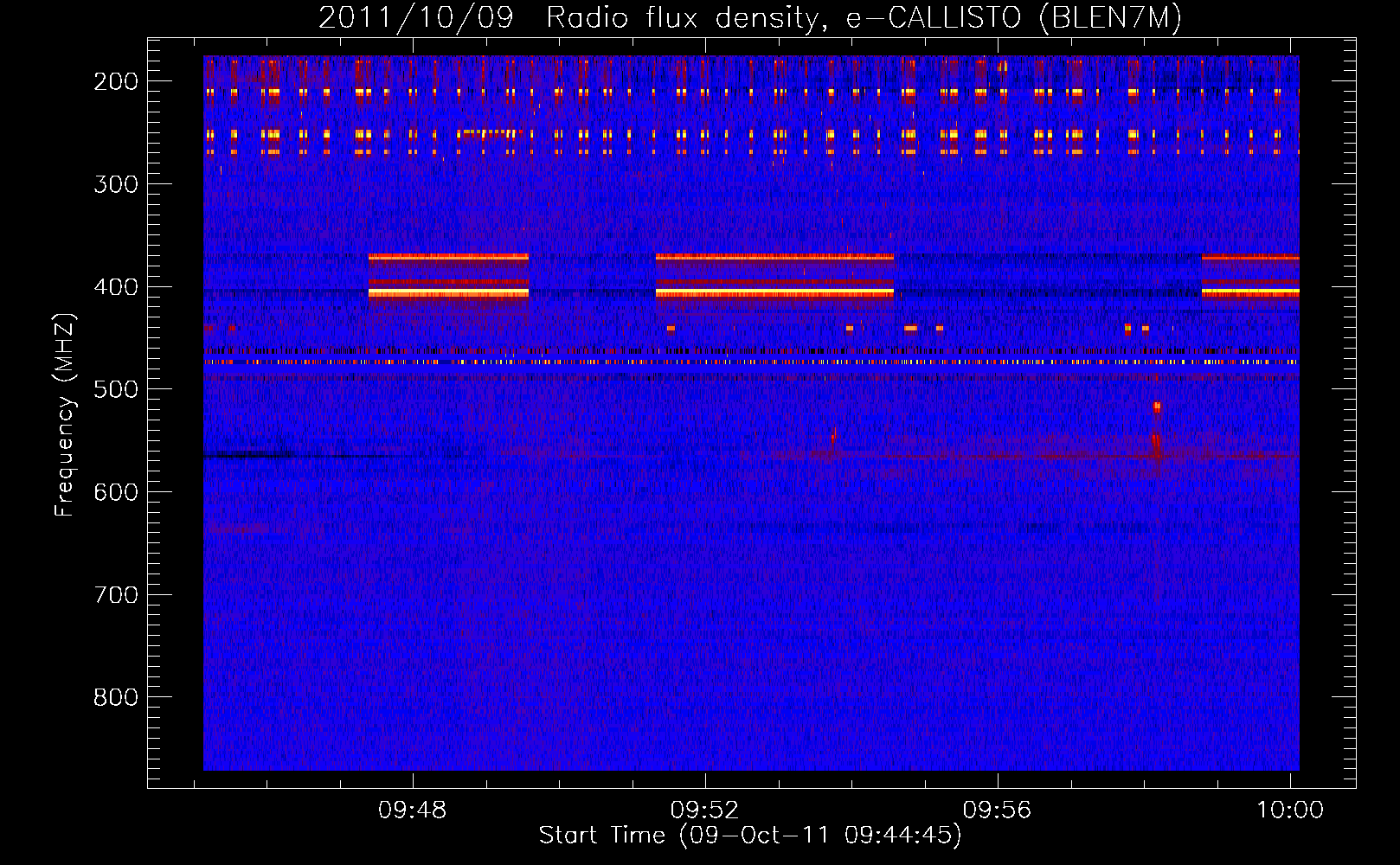Click the 800 frequency tick label
This screenshot has height=865, width=1400.
coord(116,697)
